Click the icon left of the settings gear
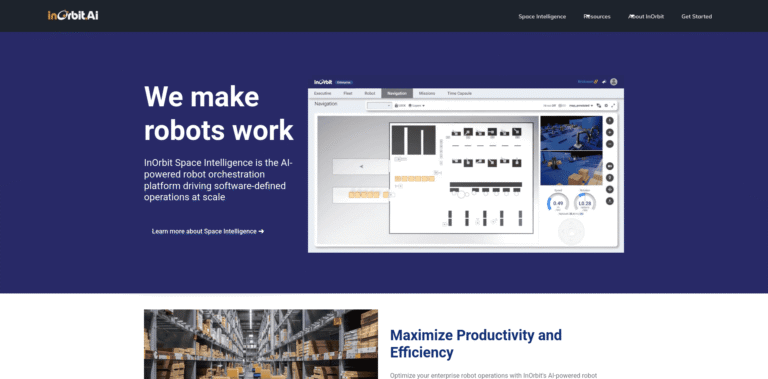768x379 pixels. (x=599, y=105)
